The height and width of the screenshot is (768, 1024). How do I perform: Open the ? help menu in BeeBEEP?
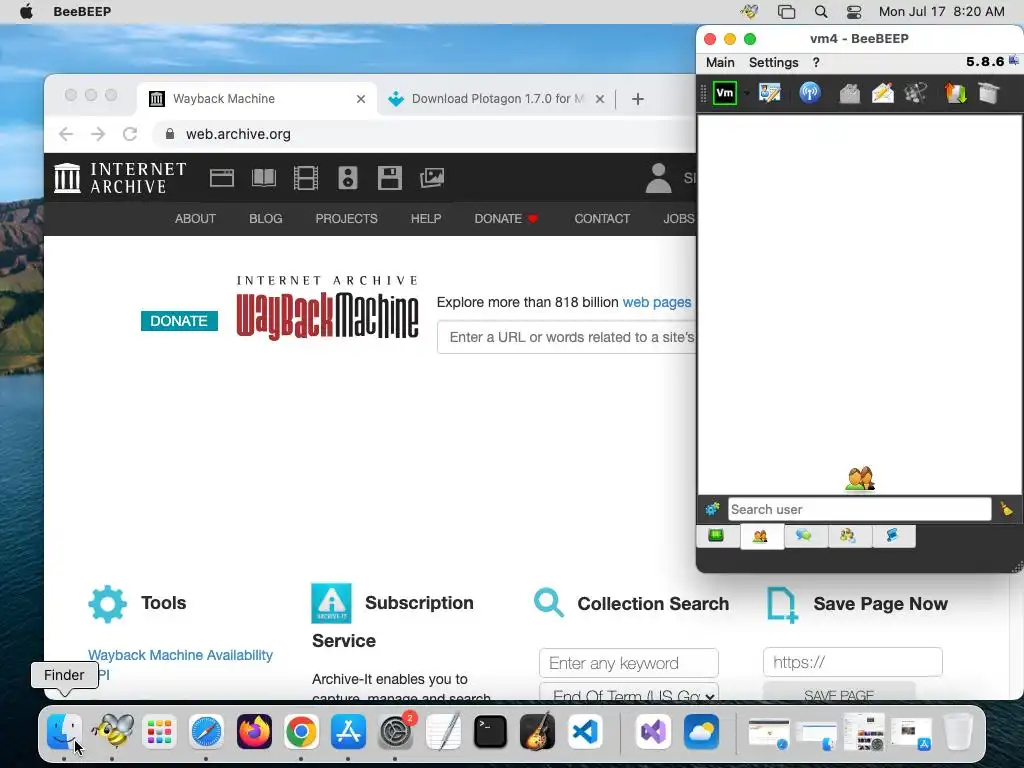(816, 62)
